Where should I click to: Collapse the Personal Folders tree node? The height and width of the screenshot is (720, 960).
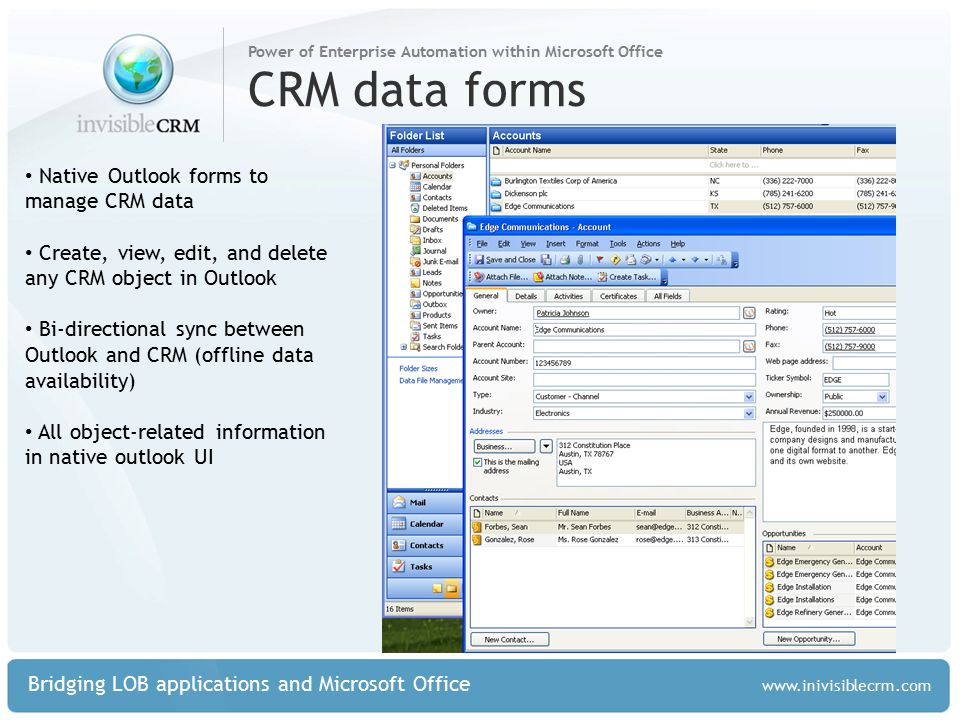pyautogui.click(x=392, y=165)
